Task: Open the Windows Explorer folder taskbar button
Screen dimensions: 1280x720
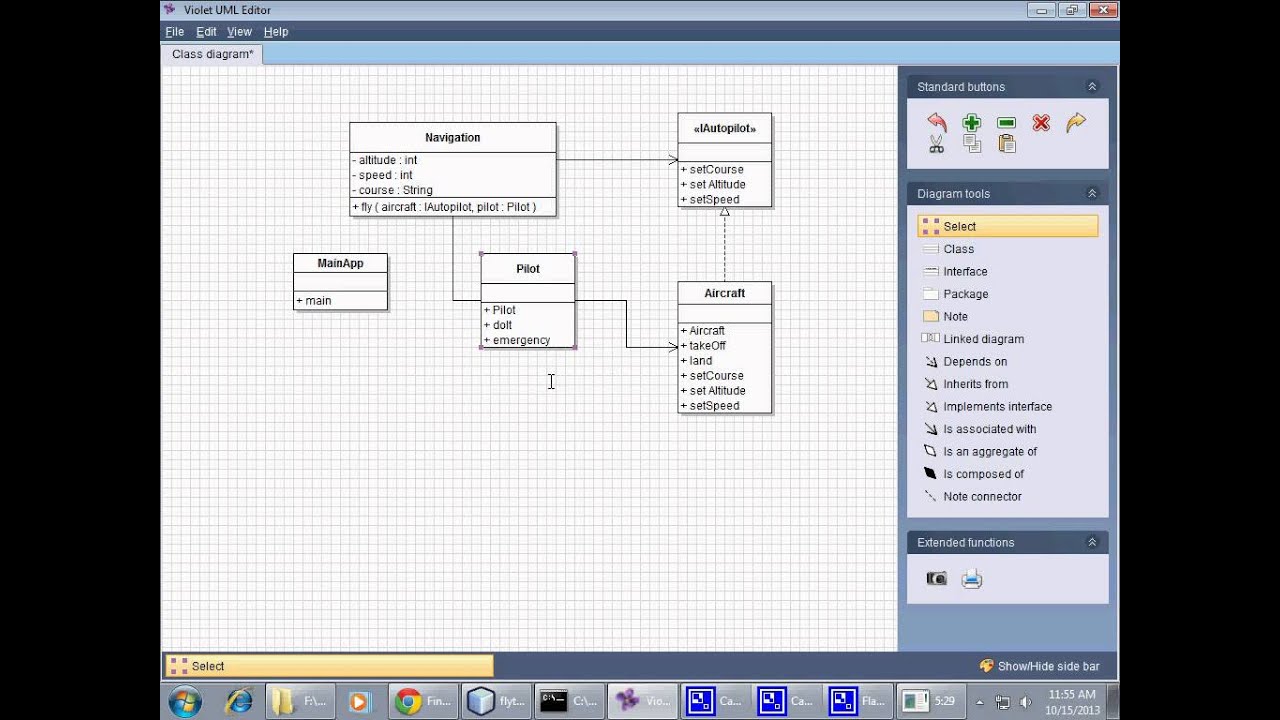Action: pyautogui.click(x=299, y=701)
